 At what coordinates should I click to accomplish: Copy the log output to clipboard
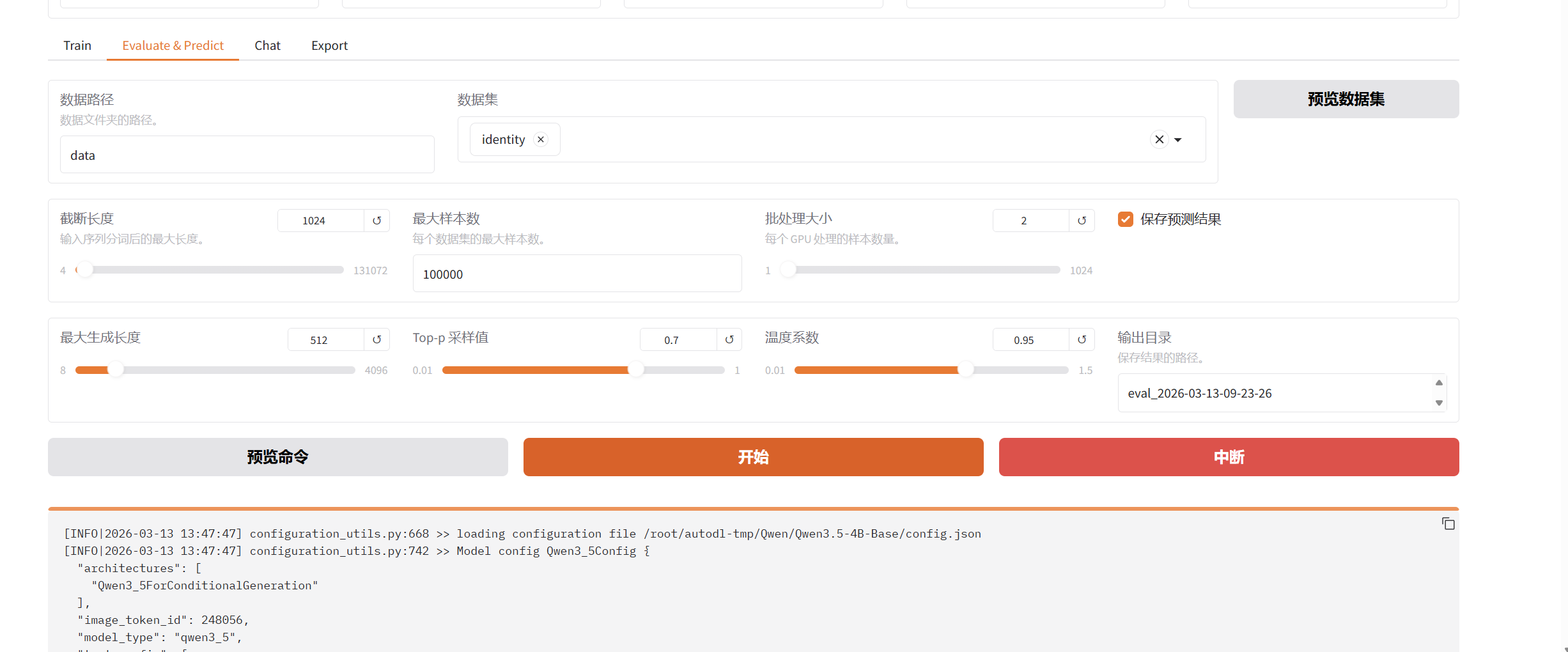point(1448,524)
